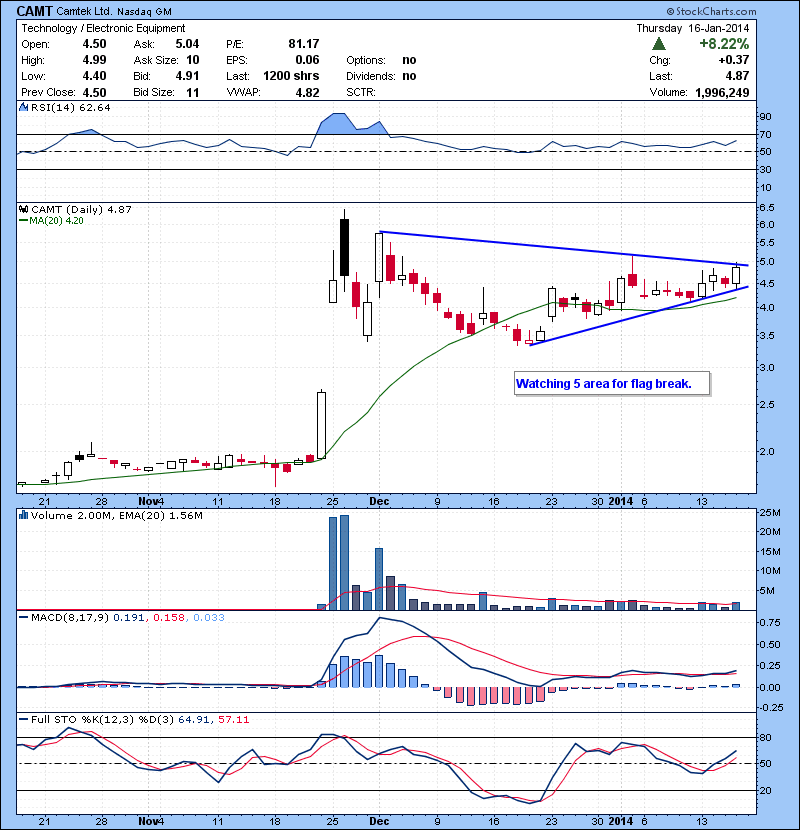Click the stochastic %D value 57.11
800x830 pixels.
[x=233, y=719]
